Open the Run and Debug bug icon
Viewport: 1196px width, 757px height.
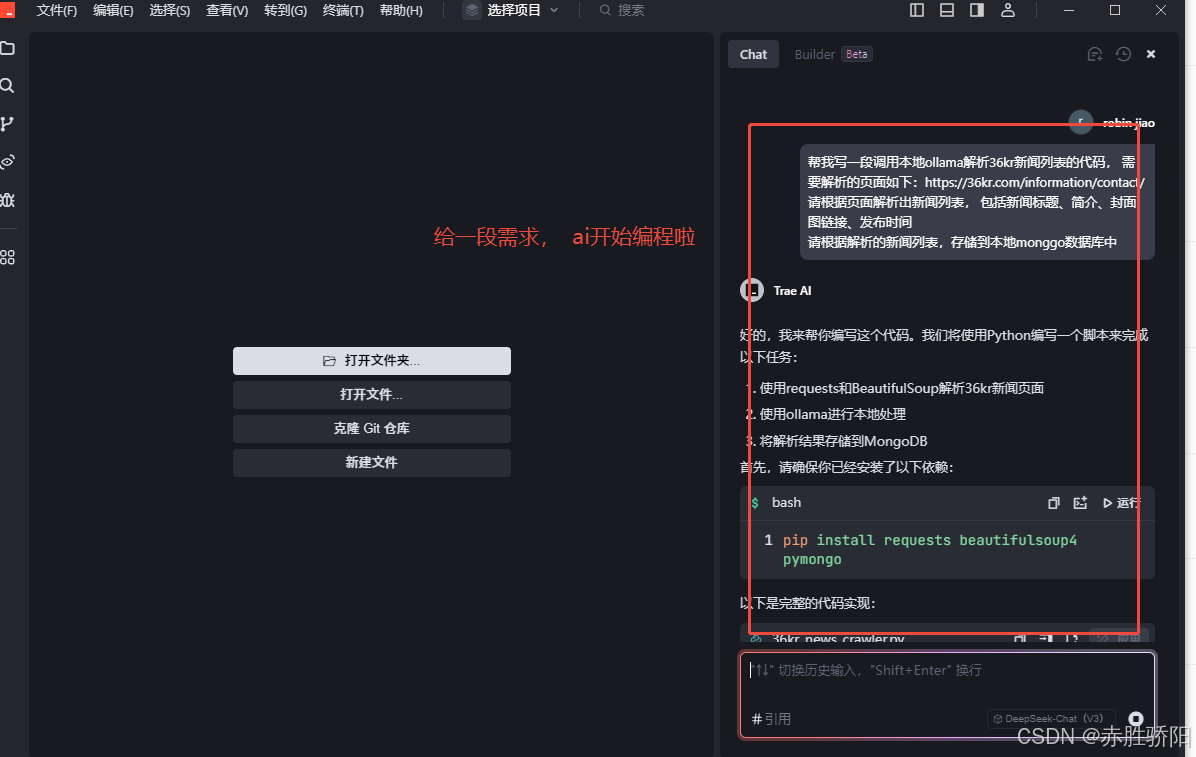coord(8,200)
